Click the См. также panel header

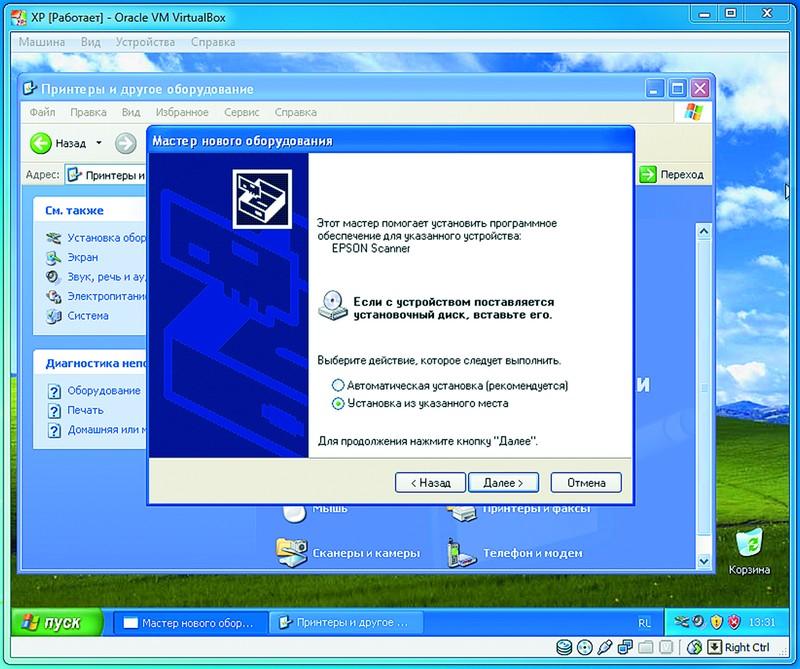tap(90, 210)
